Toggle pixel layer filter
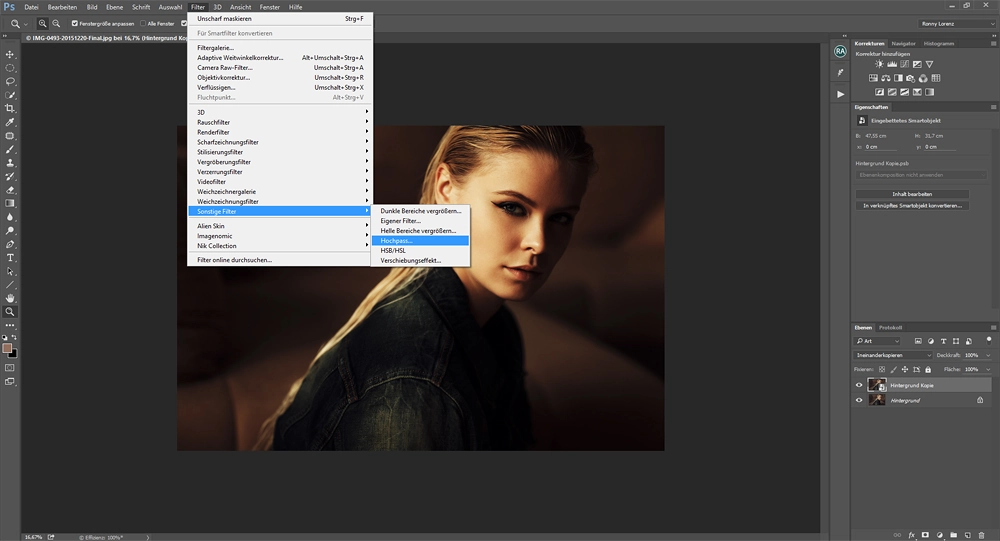 click(918, 341)
